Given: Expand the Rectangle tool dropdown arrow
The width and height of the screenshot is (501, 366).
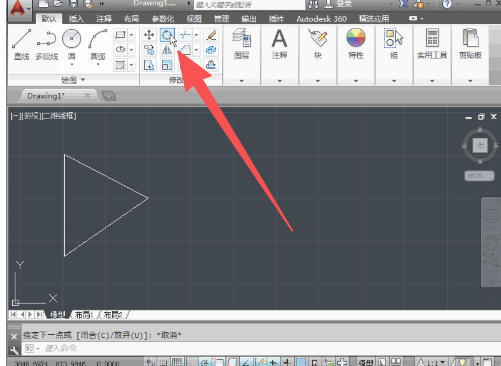Looking at the screenshot, I should pos(131,35).
